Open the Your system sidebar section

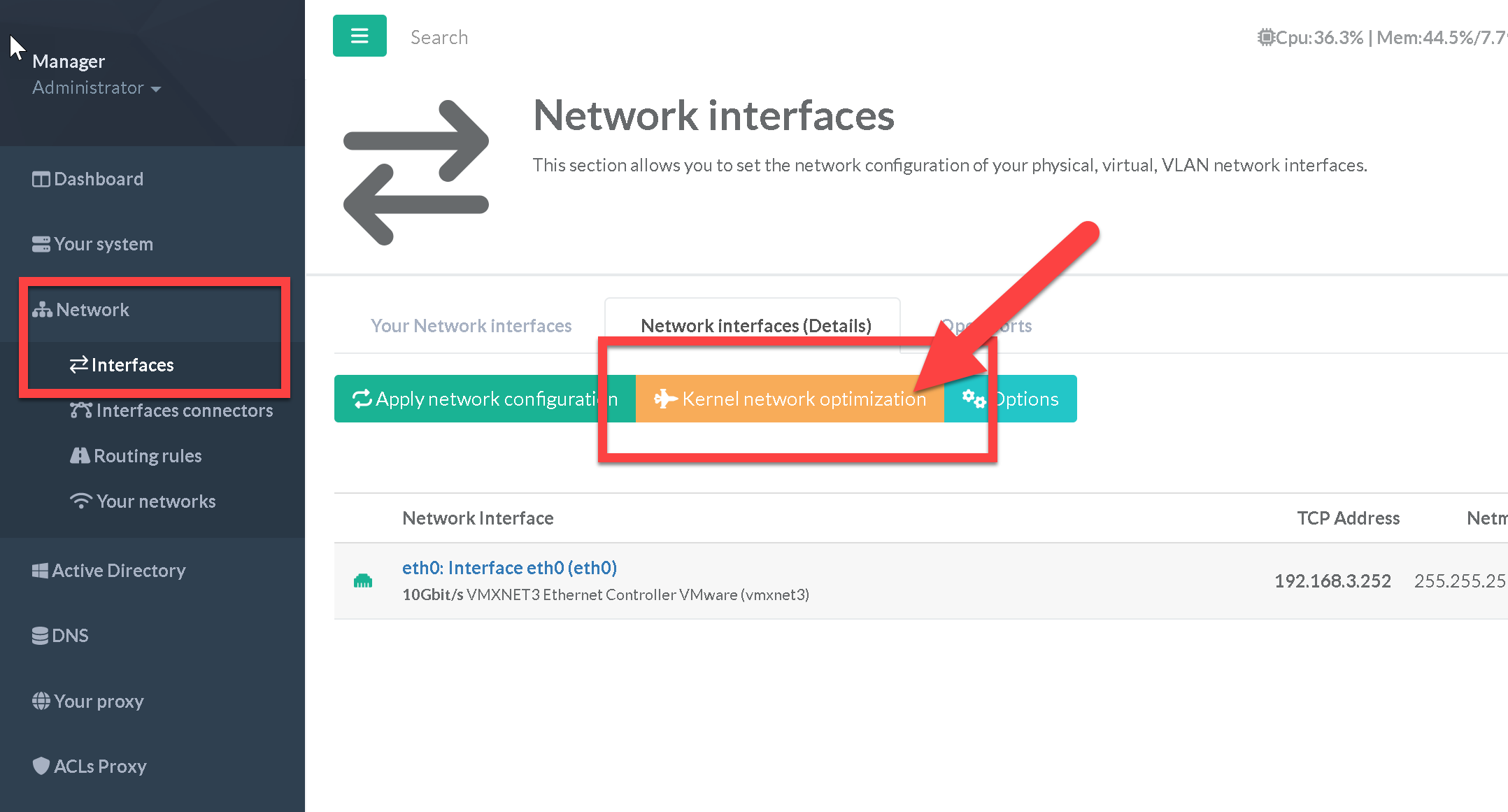(x=92, y=244)
